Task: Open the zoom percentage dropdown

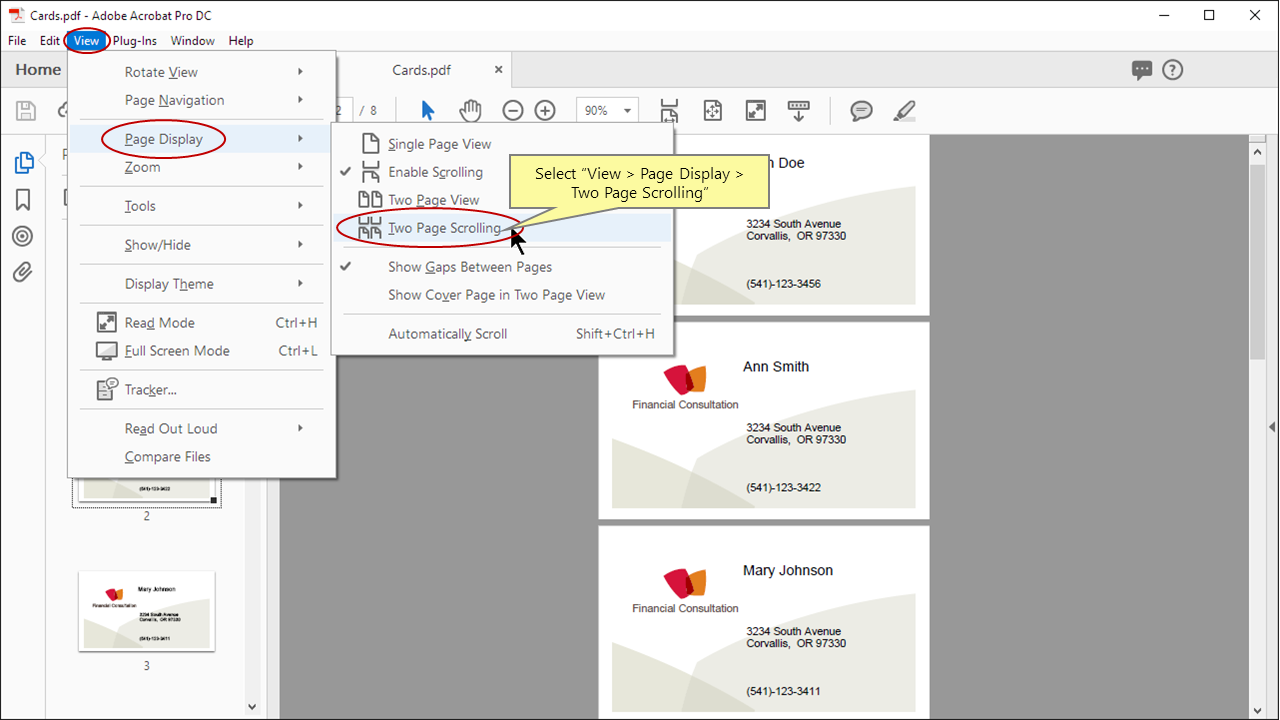Action: (x=627, y=110)
